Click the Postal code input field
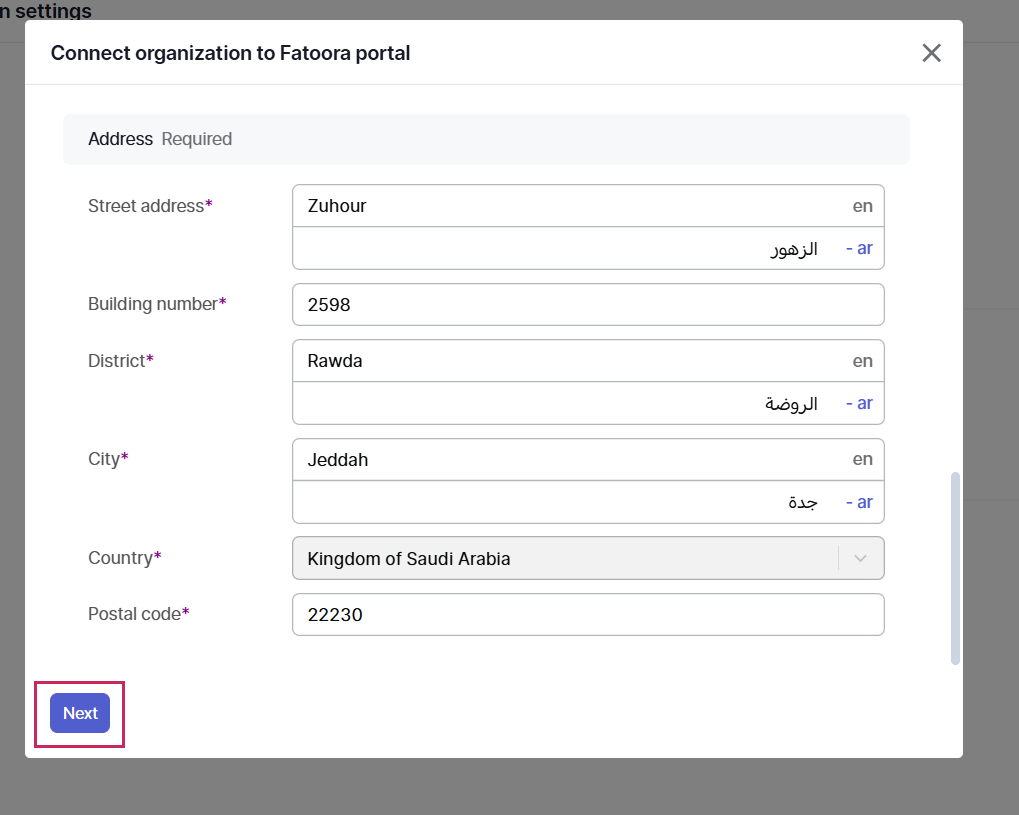The width and height of the screenshot is (1019, 815). coord(588,615)
